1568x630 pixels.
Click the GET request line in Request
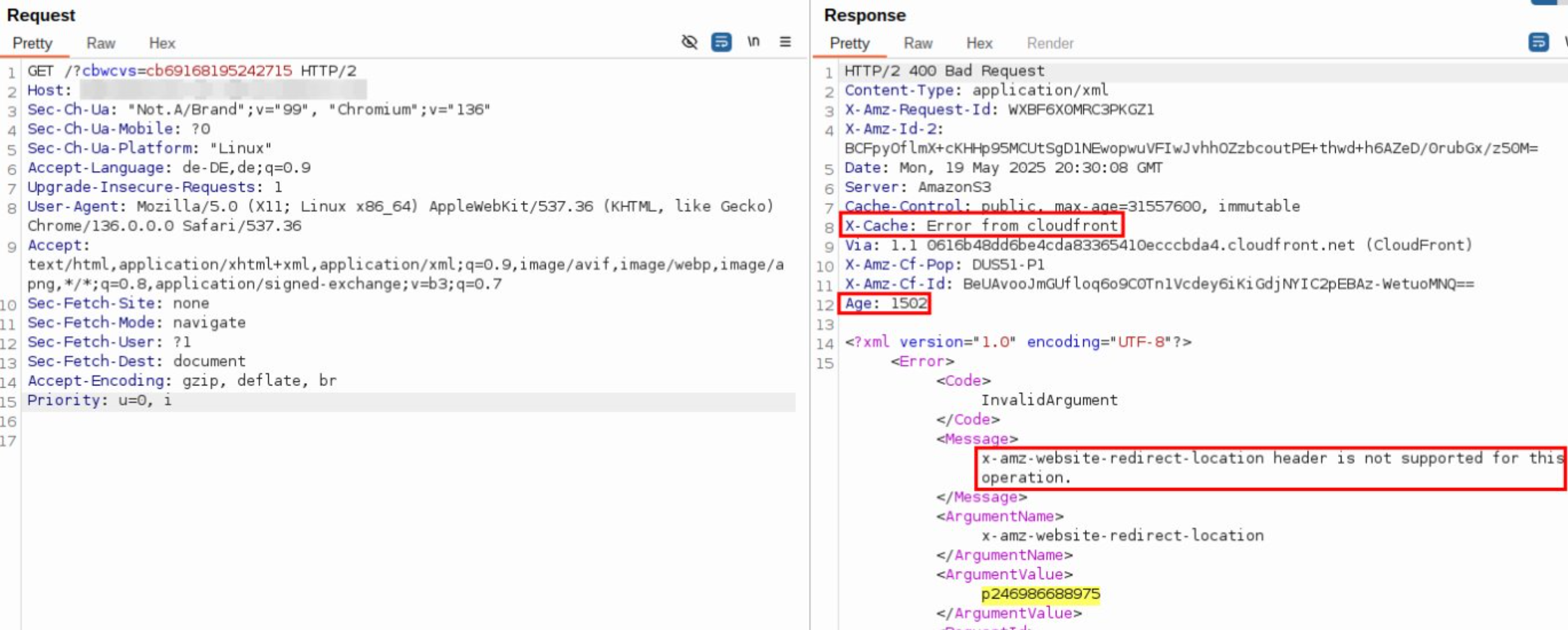(192, 71)
